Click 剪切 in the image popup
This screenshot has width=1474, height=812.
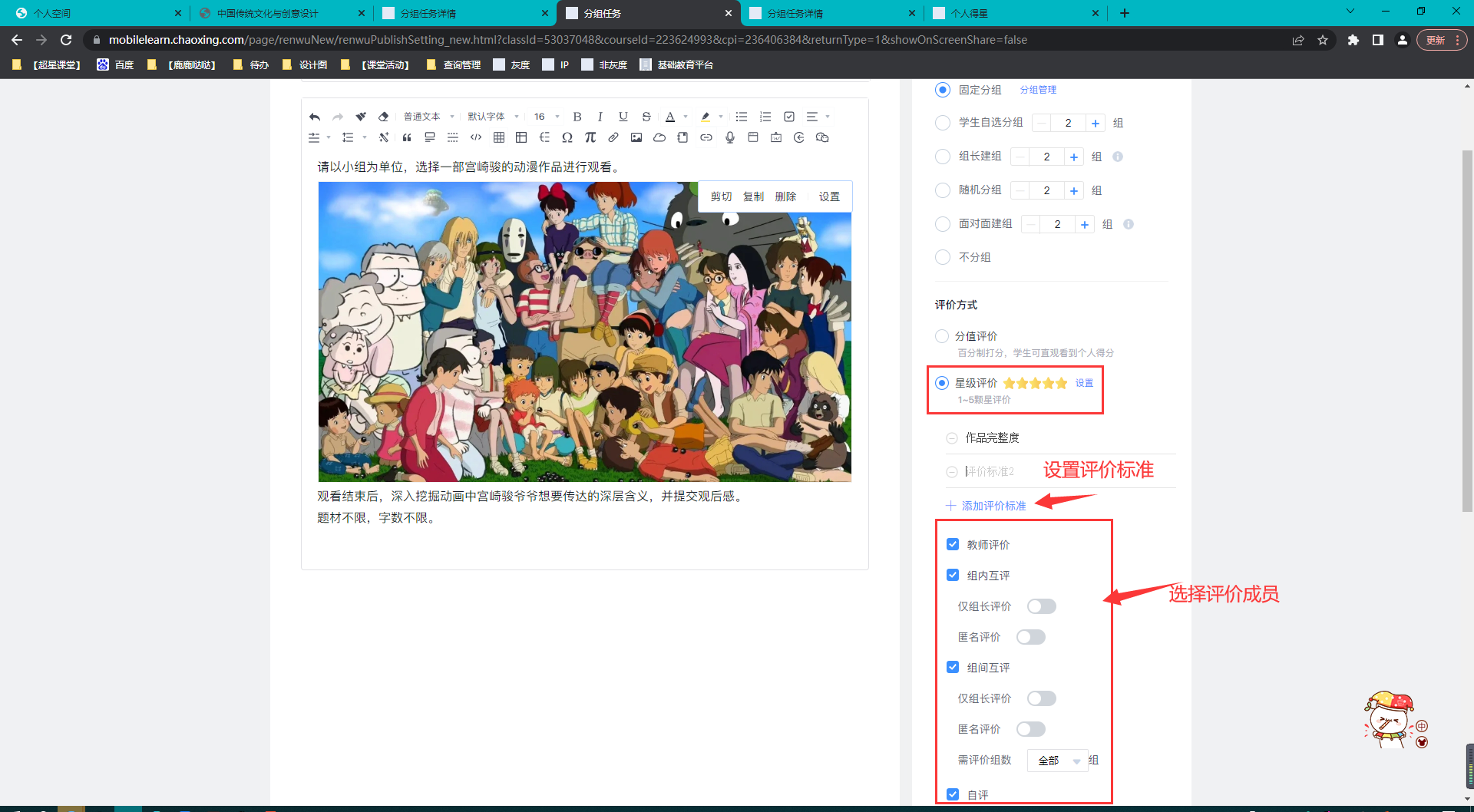click(721, 196)
